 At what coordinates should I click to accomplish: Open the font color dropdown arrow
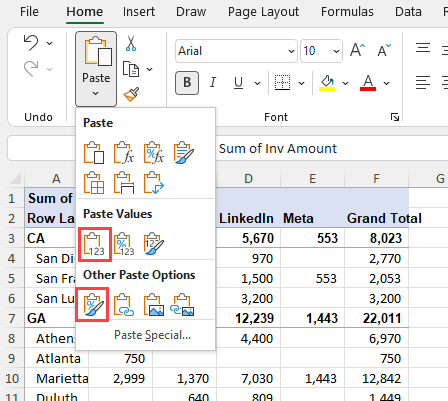pyautogui.click(x=386, y=83)
